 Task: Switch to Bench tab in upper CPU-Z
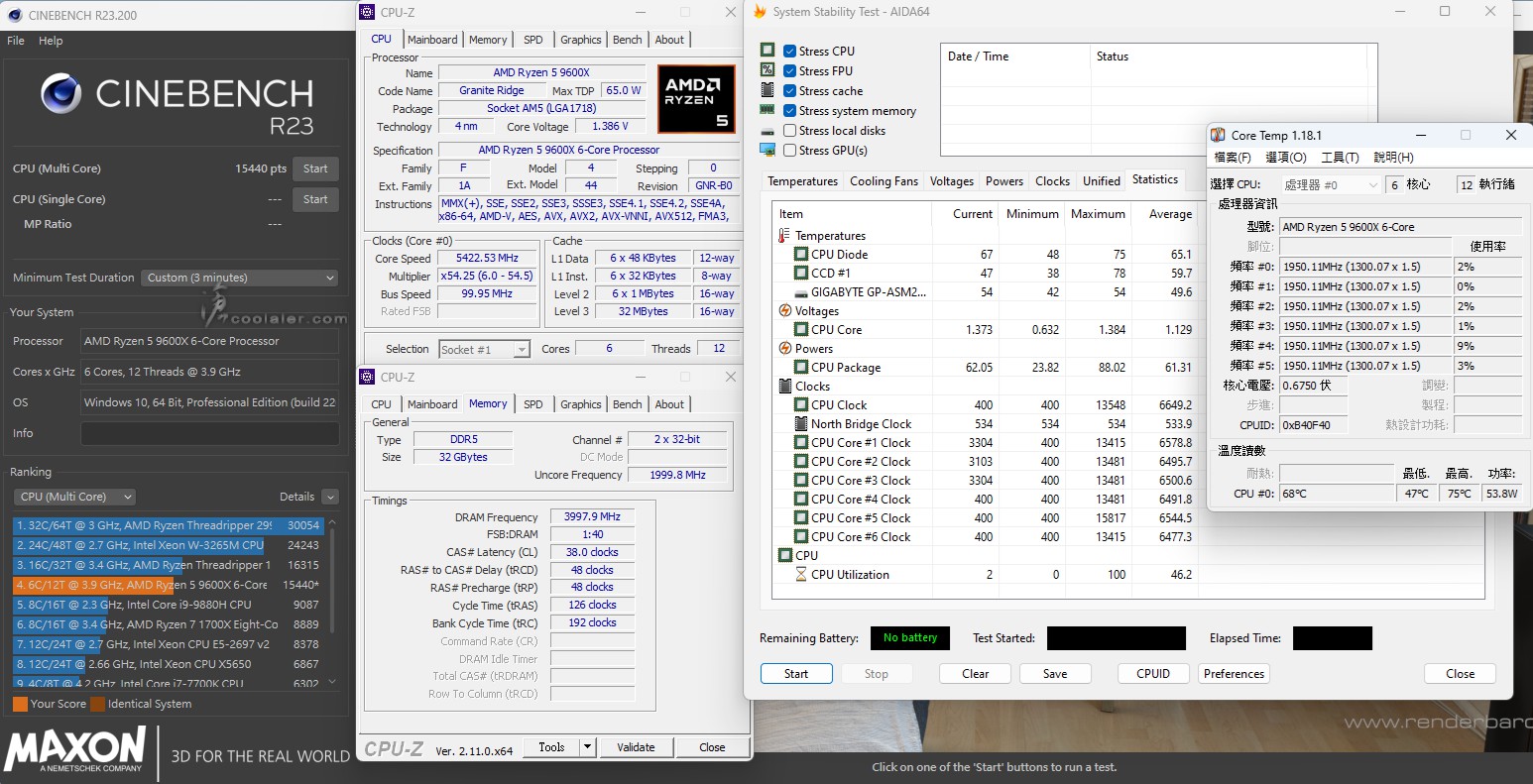pos(628,40)
